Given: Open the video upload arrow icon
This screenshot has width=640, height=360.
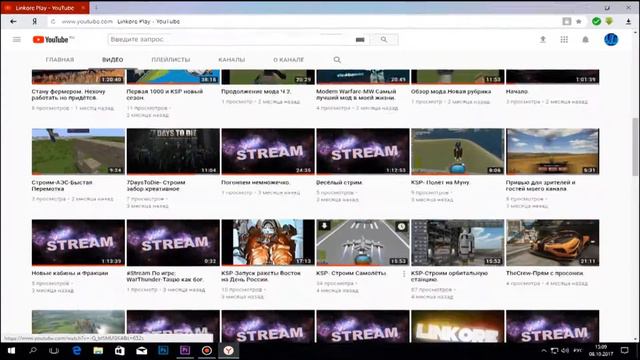Looking at the screenshot, I should (543, 40).
